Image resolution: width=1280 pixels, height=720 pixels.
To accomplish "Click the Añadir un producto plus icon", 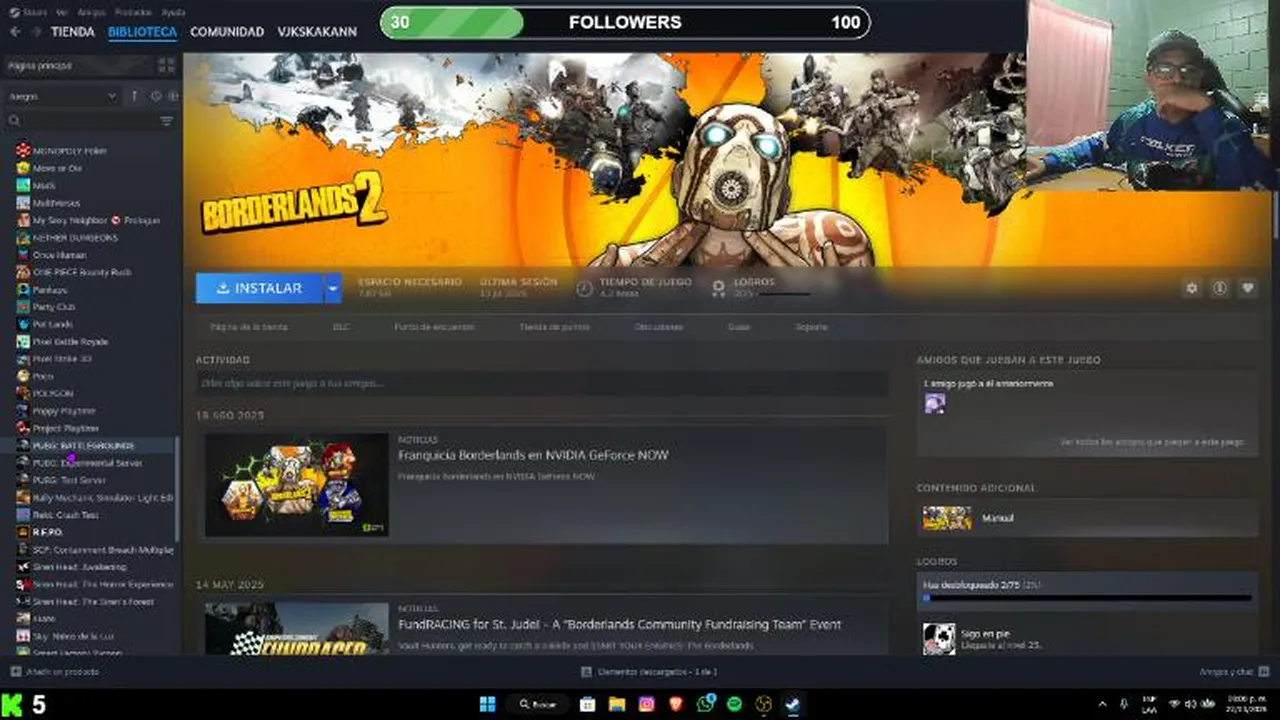I will pos(15,672).
